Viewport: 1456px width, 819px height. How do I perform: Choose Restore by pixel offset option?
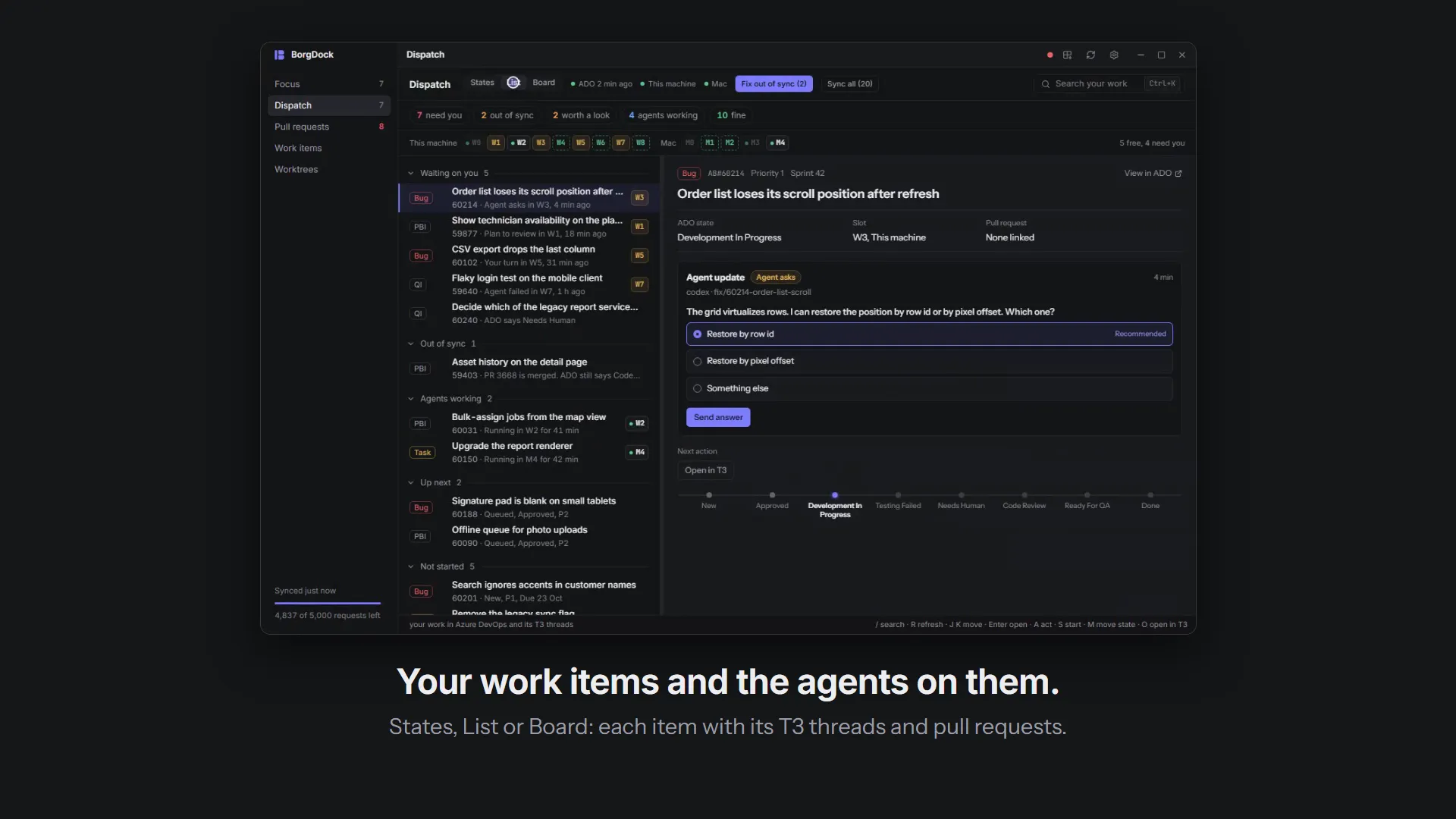point(929,362)
